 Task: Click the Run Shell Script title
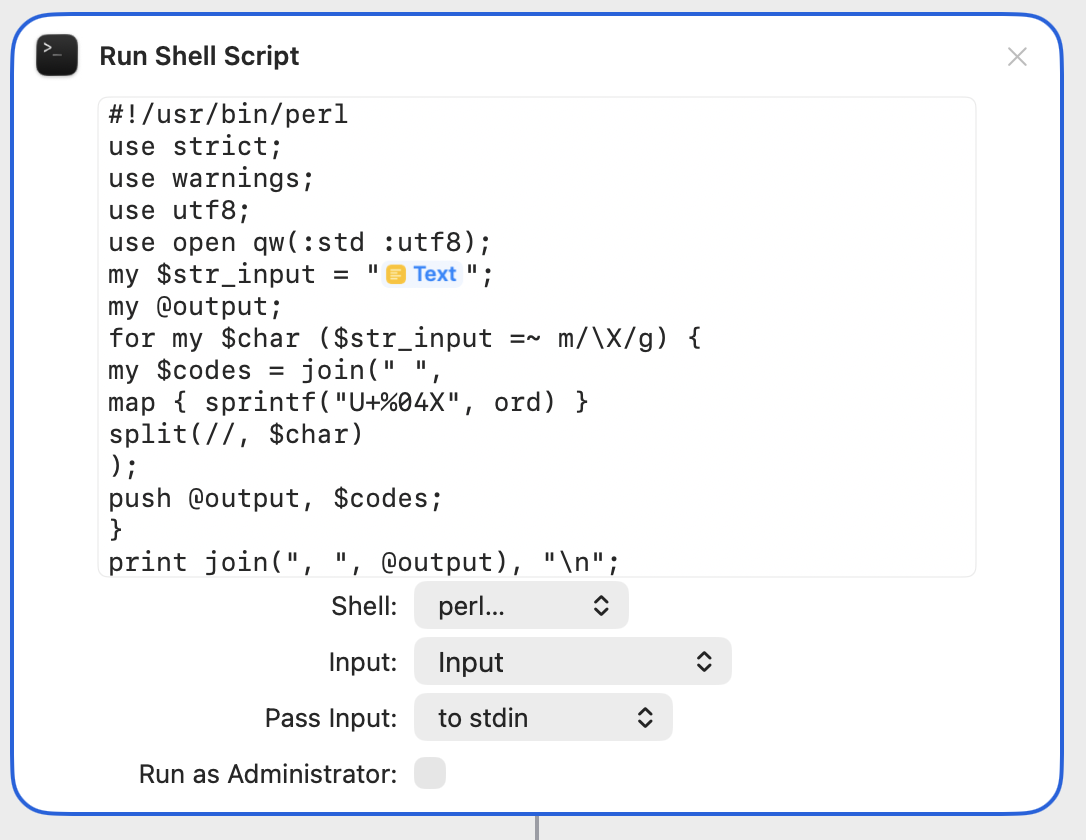[x=199, y=56]
